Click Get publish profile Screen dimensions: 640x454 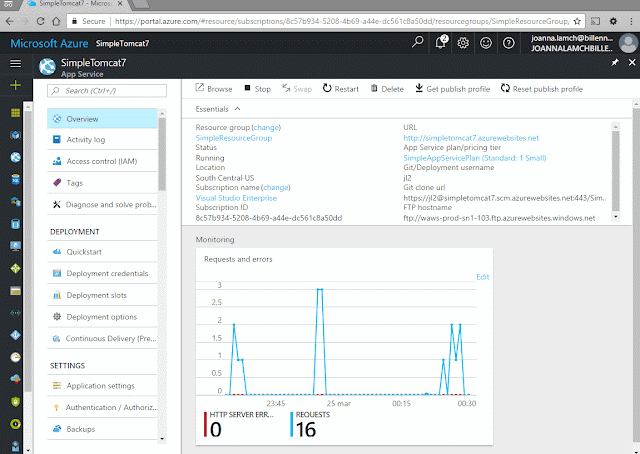point(453,89)
